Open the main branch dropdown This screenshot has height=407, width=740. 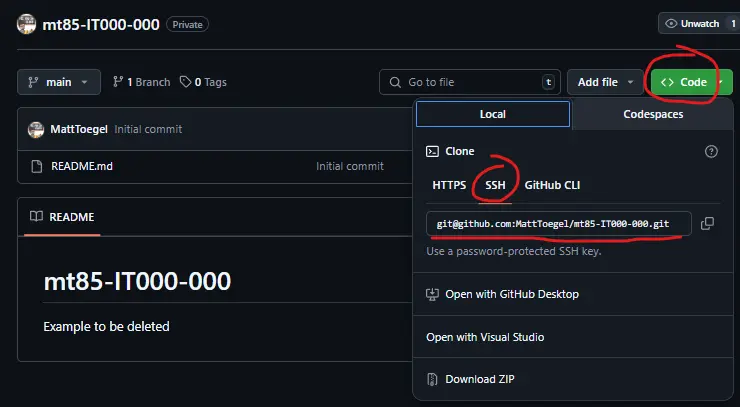[x=59, y=82]
